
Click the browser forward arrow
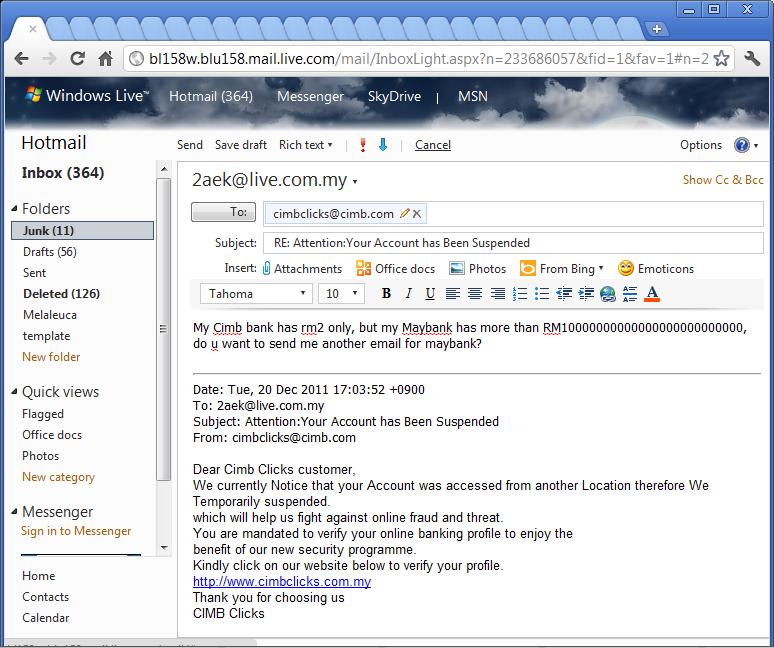49,59
